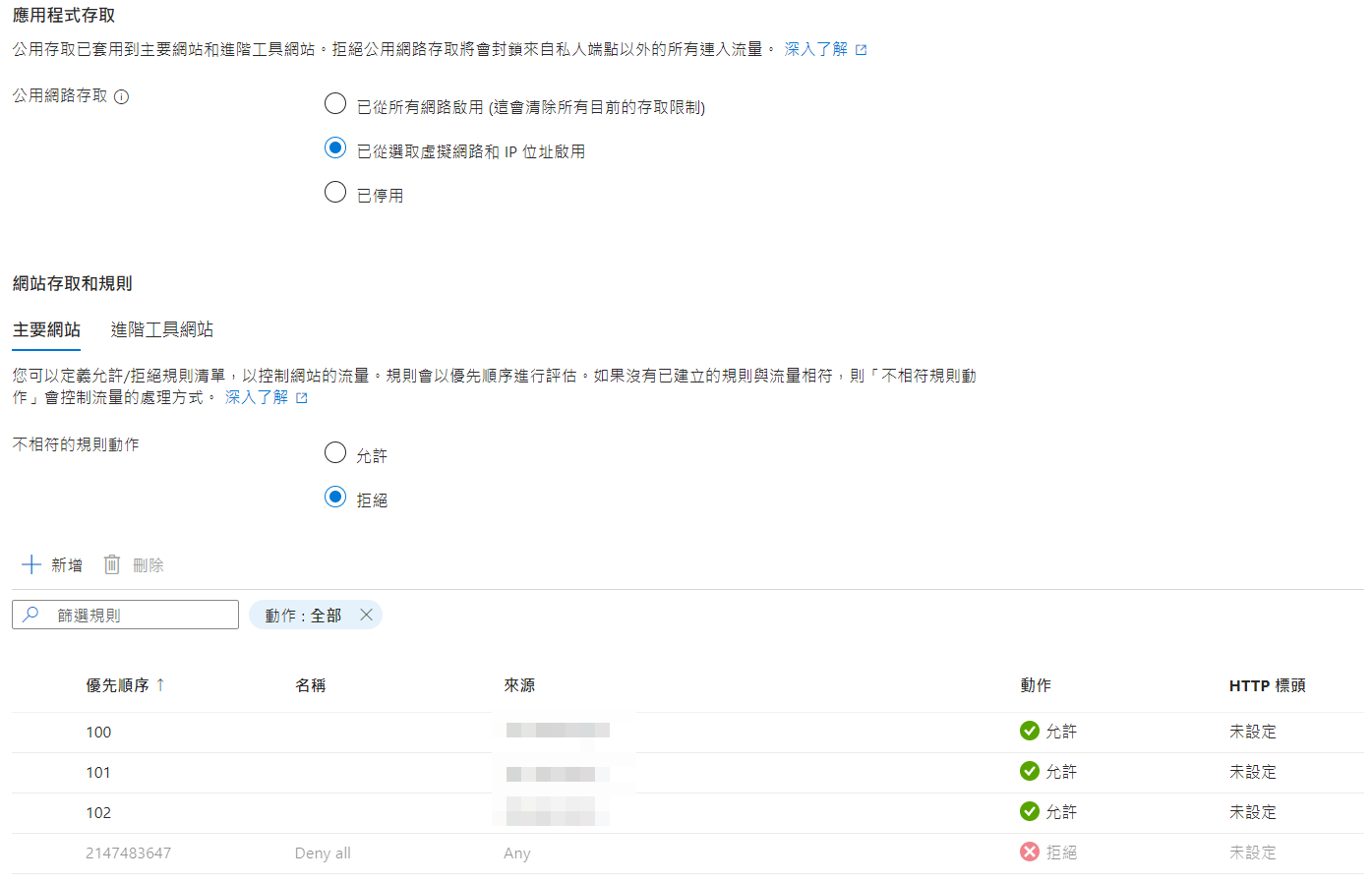Open the 動作 : 全部 filter dropdown

tap(302, 615)
